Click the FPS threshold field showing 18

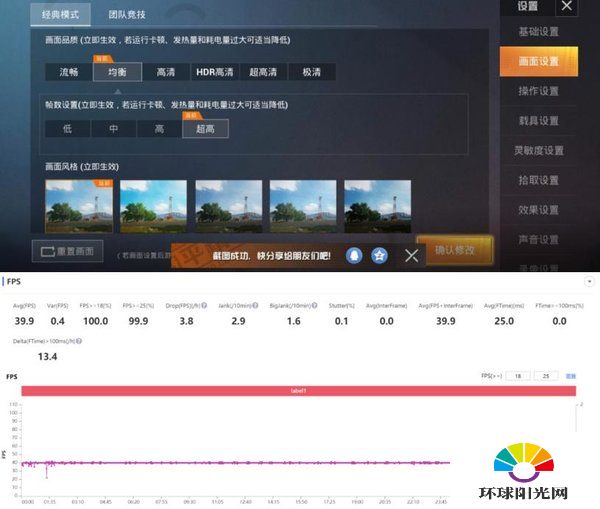coord(518,376)
